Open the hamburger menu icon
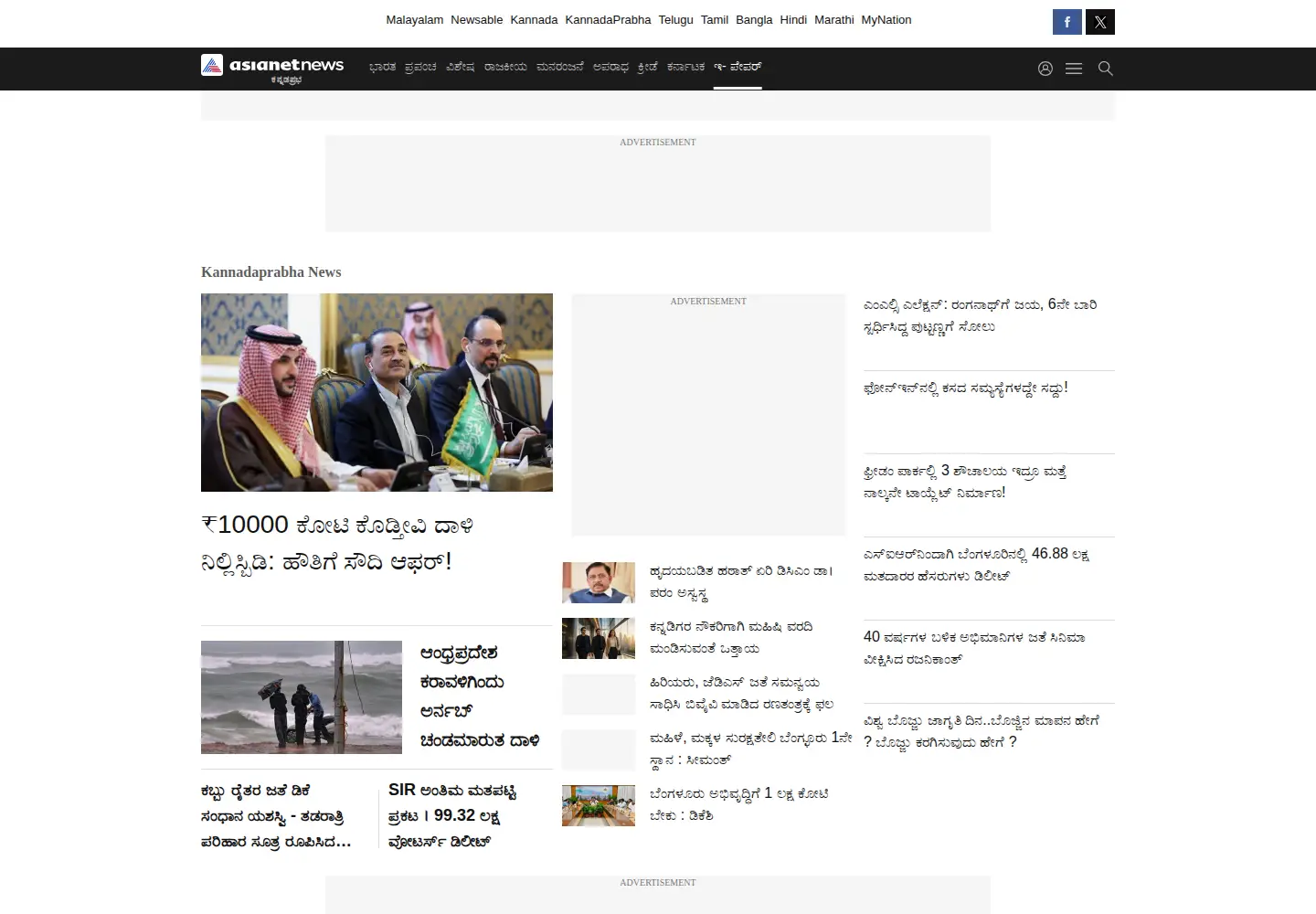The height and width of the screenshot is (914, 1316). pyautogui.click(x=1074, y=69)
